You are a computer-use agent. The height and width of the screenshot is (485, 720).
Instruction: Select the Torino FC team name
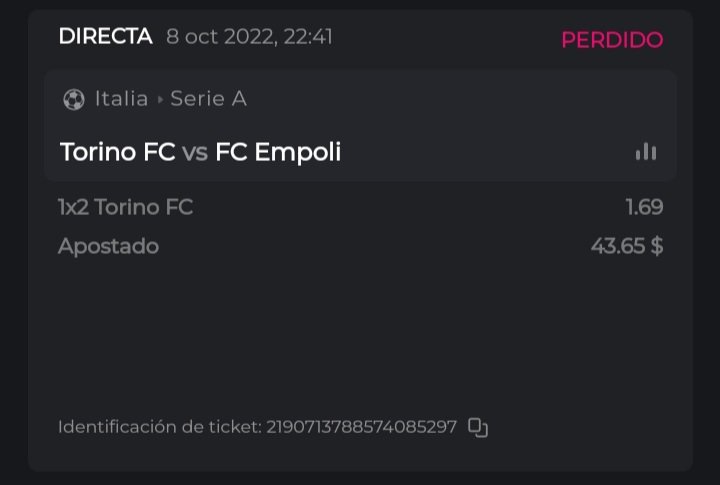(117, 152)
